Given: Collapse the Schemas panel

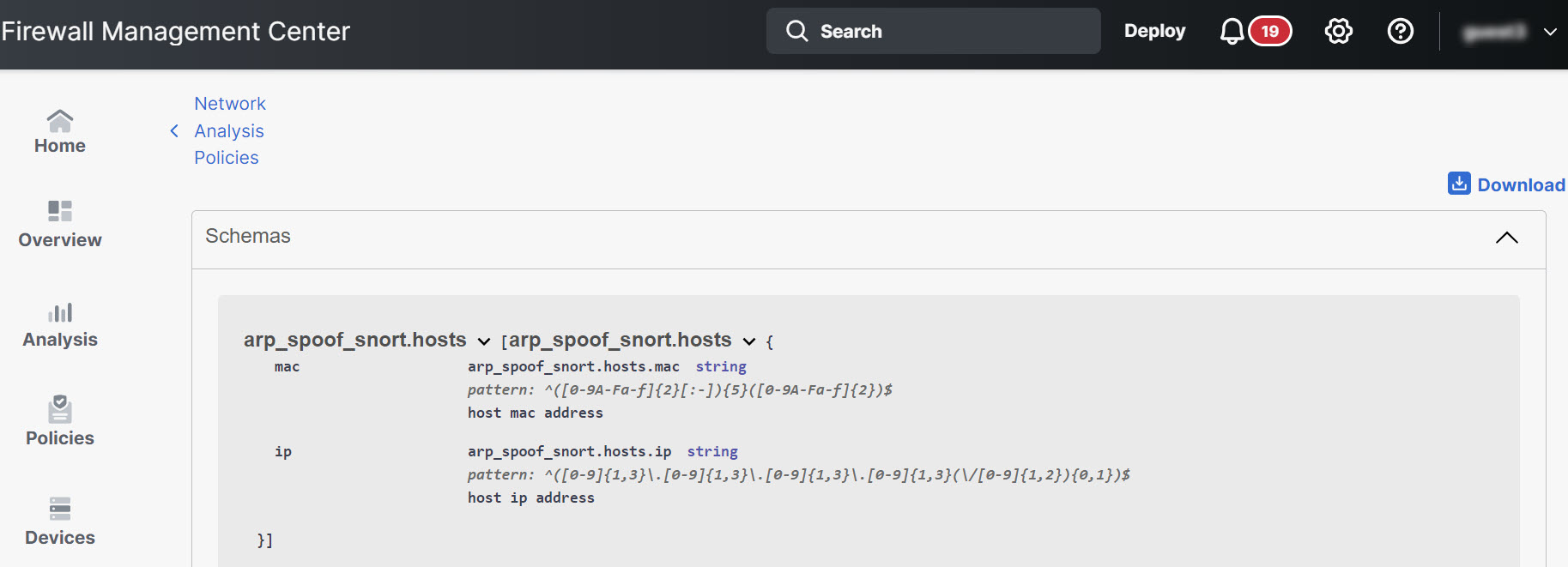Looking at the screenshot, I should [1506, 238].
